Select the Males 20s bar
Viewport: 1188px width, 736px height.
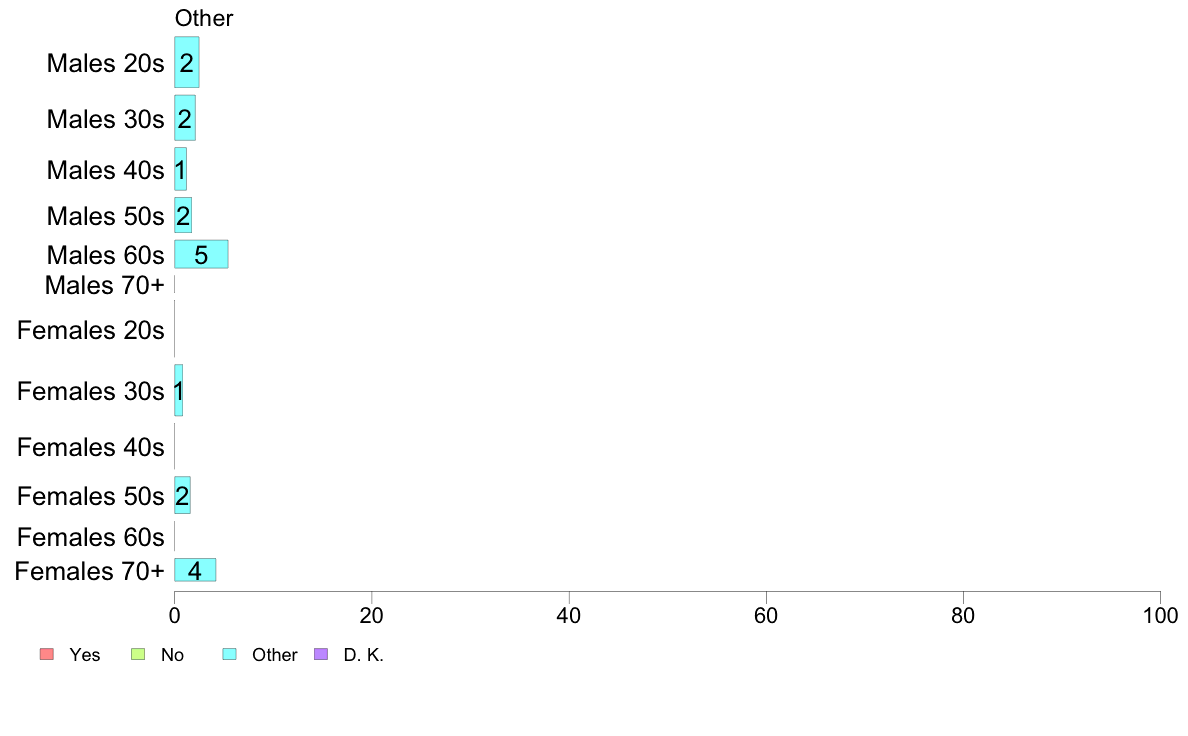(186, 62)
